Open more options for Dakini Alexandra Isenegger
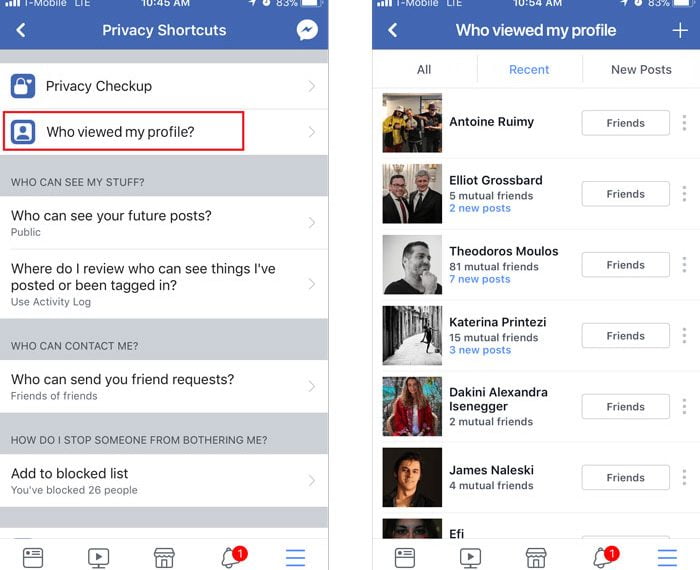 point(684,407)
